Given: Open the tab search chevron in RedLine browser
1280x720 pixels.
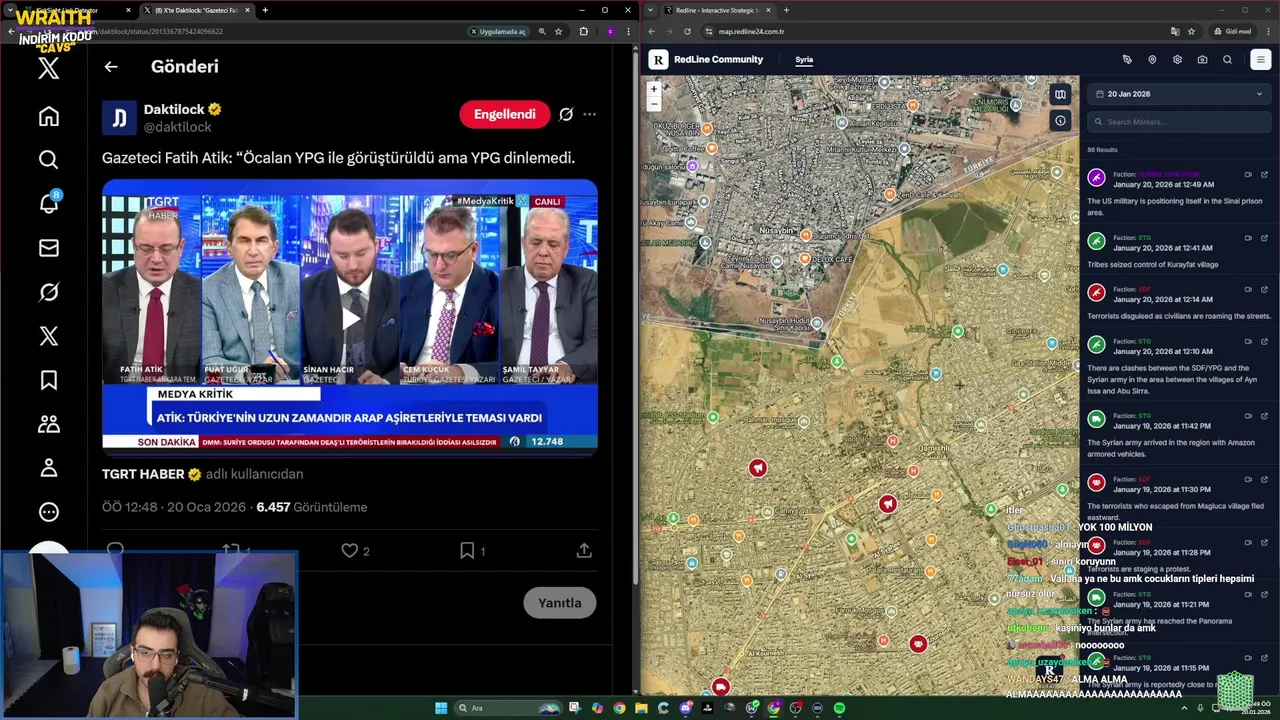Looking at the screenshot, I should pos(651,10).
